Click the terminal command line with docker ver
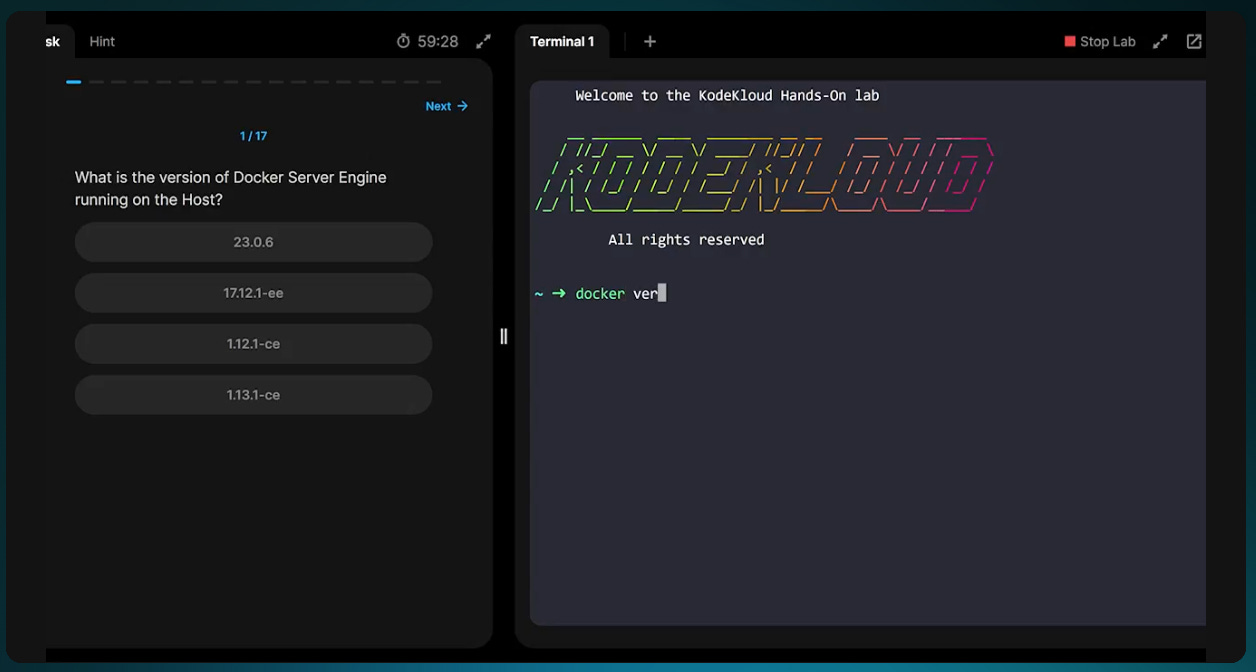The image size is (1256, 672). click(600, 293)
